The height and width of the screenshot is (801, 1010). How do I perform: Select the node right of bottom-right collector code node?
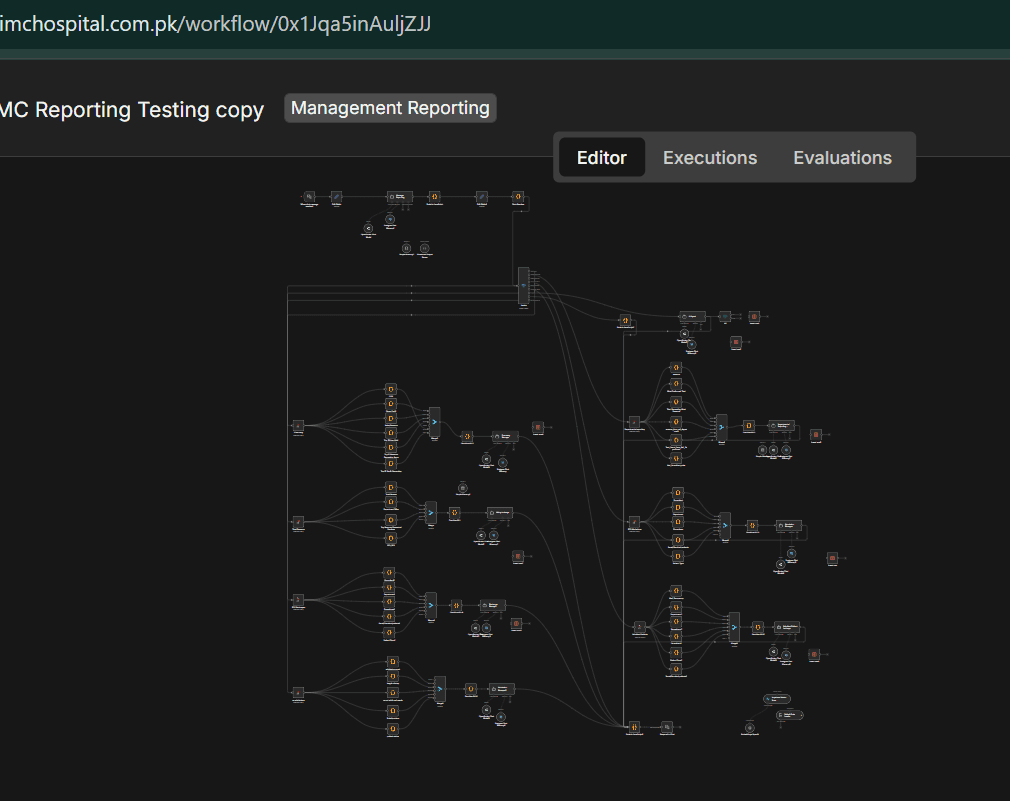[x=667, y=727]
